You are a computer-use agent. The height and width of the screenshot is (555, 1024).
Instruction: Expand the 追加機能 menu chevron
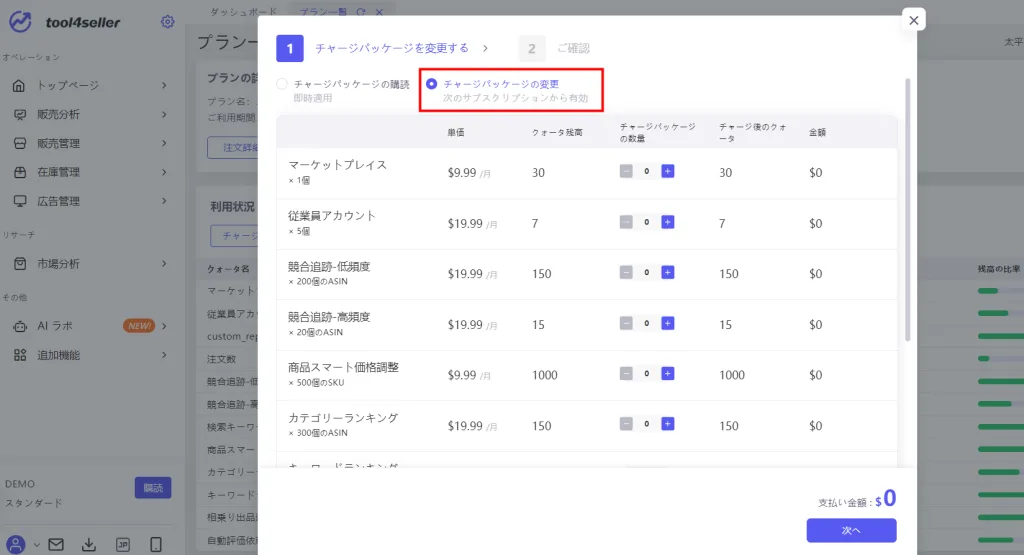[164, 355]
